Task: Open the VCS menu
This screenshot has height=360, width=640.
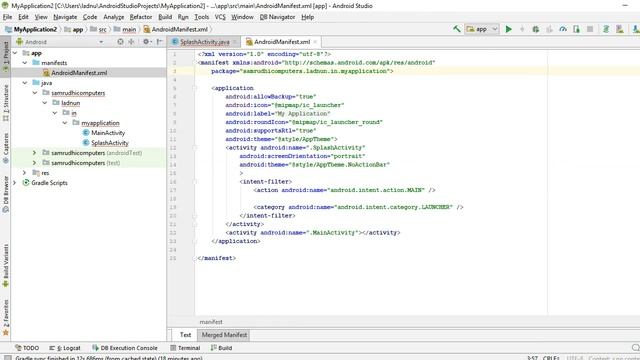Action: coord(220,17)
